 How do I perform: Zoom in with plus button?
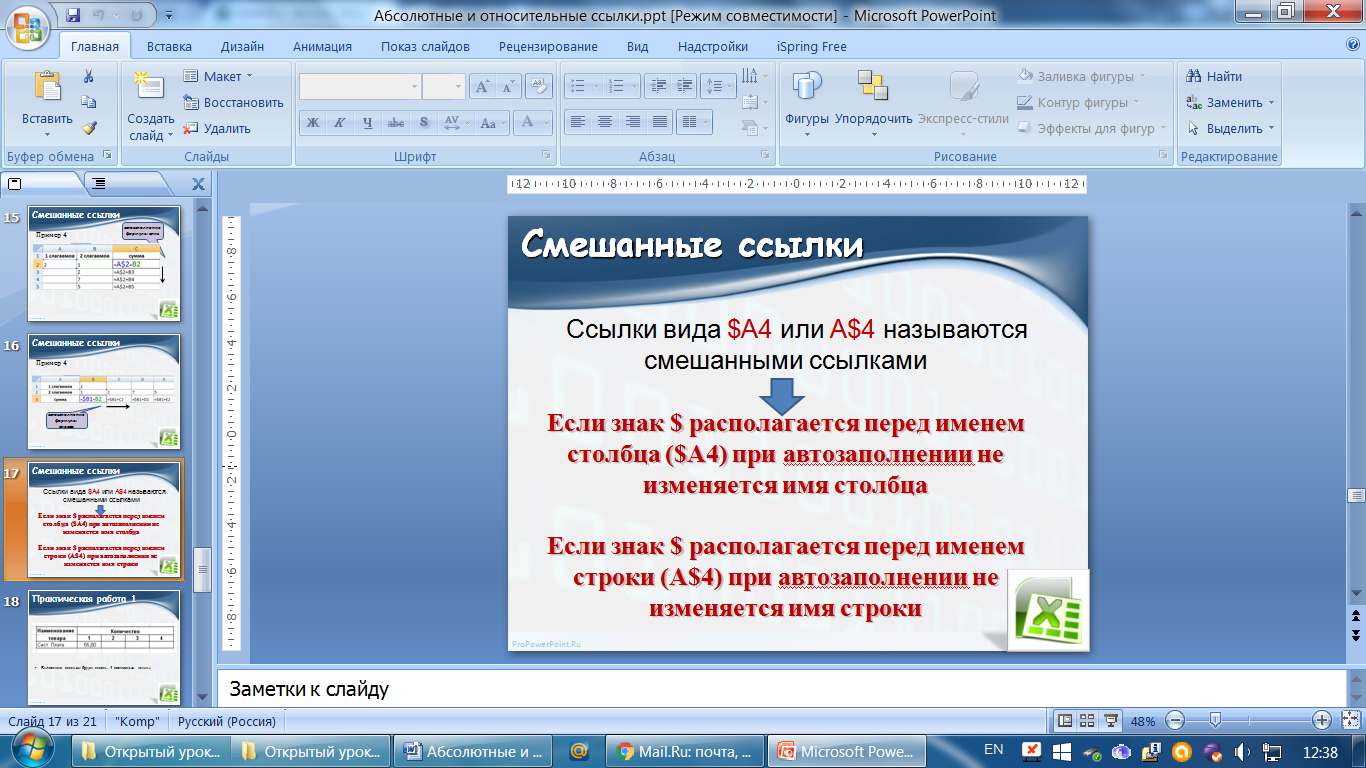coord(1321,720)
